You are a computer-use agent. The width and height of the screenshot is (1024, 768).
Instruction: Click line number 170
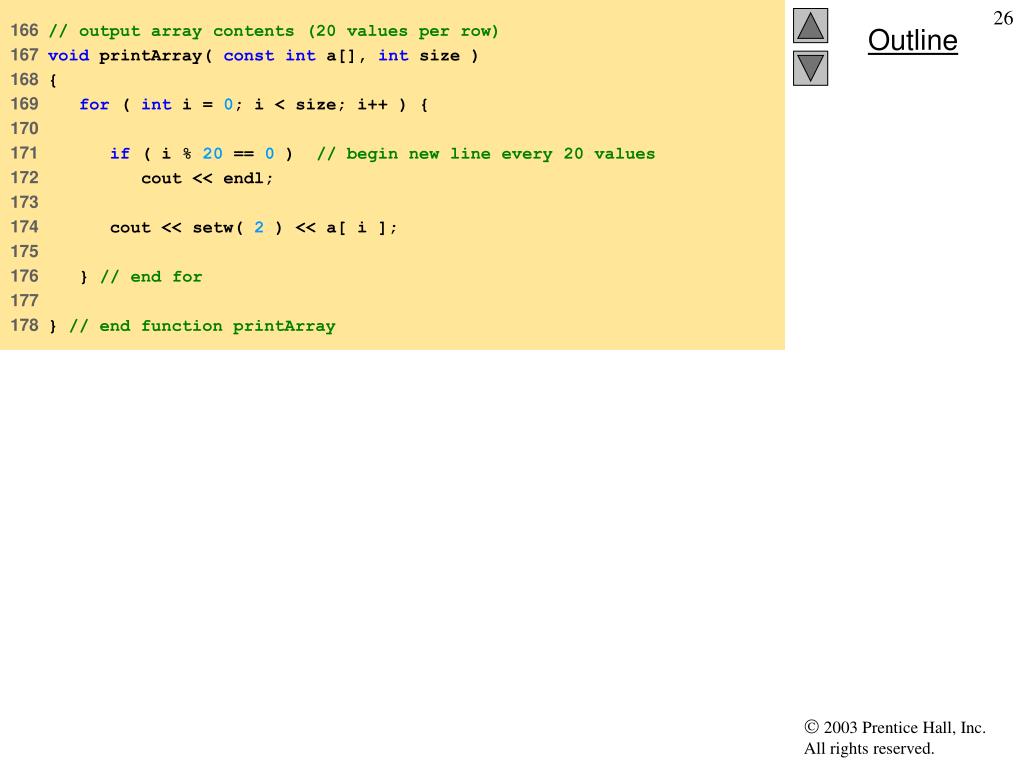pos(24,129)
